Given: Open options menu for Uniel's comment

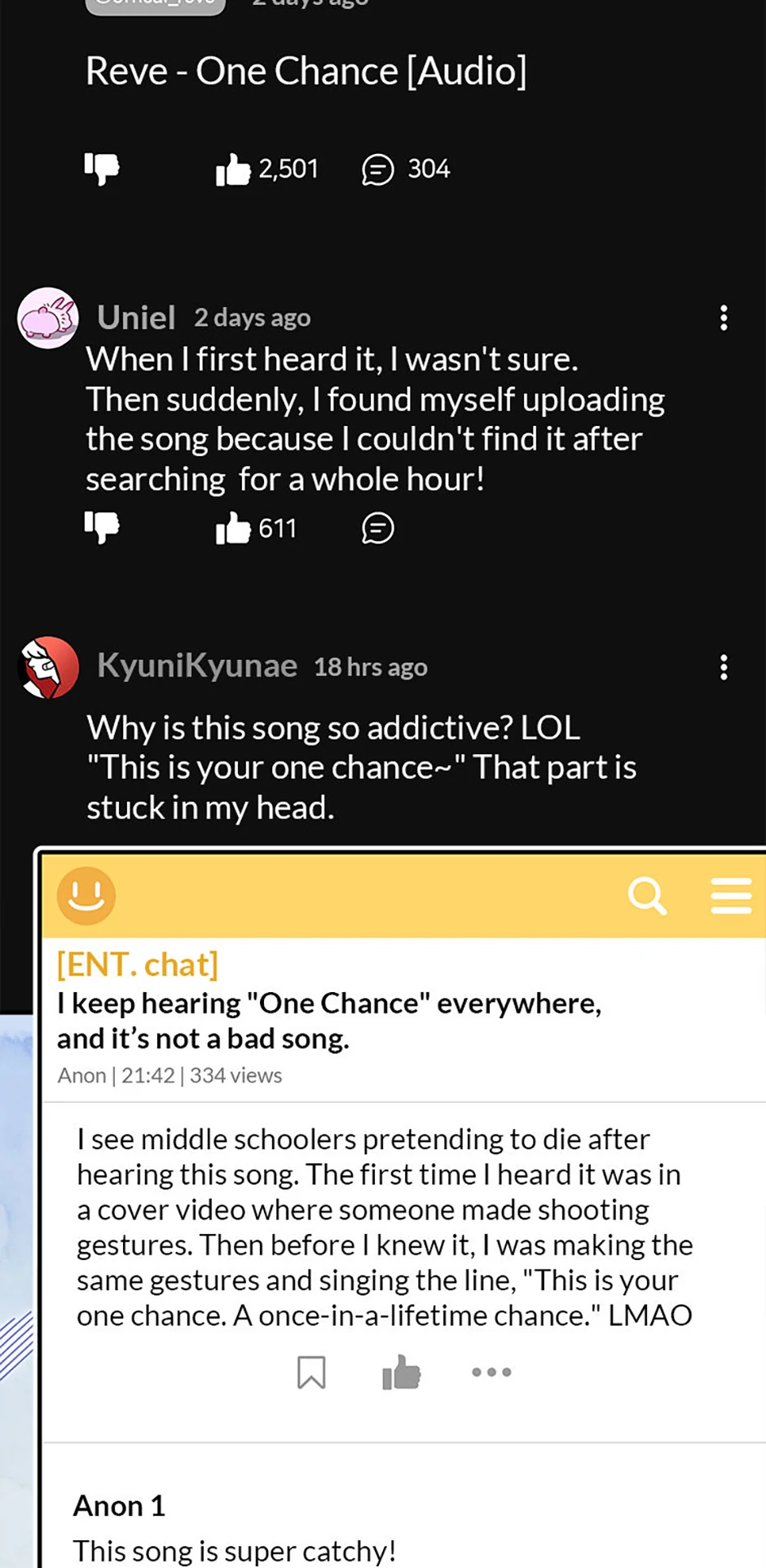Looking at the screenshot, I should pyautogui.click(x=724, y=318).
